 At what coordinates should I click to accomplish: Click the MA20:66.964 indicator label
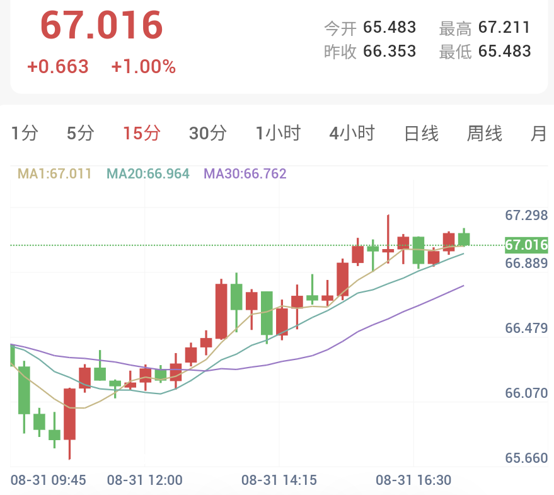(148, 174)
